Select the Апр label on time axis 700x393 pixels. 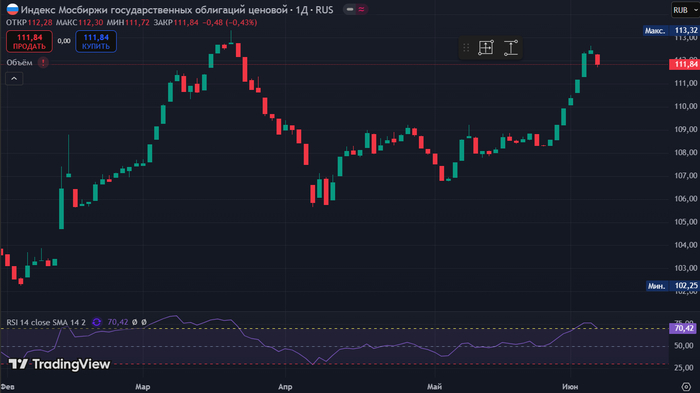pyautogui.click(x=285, y=387)
